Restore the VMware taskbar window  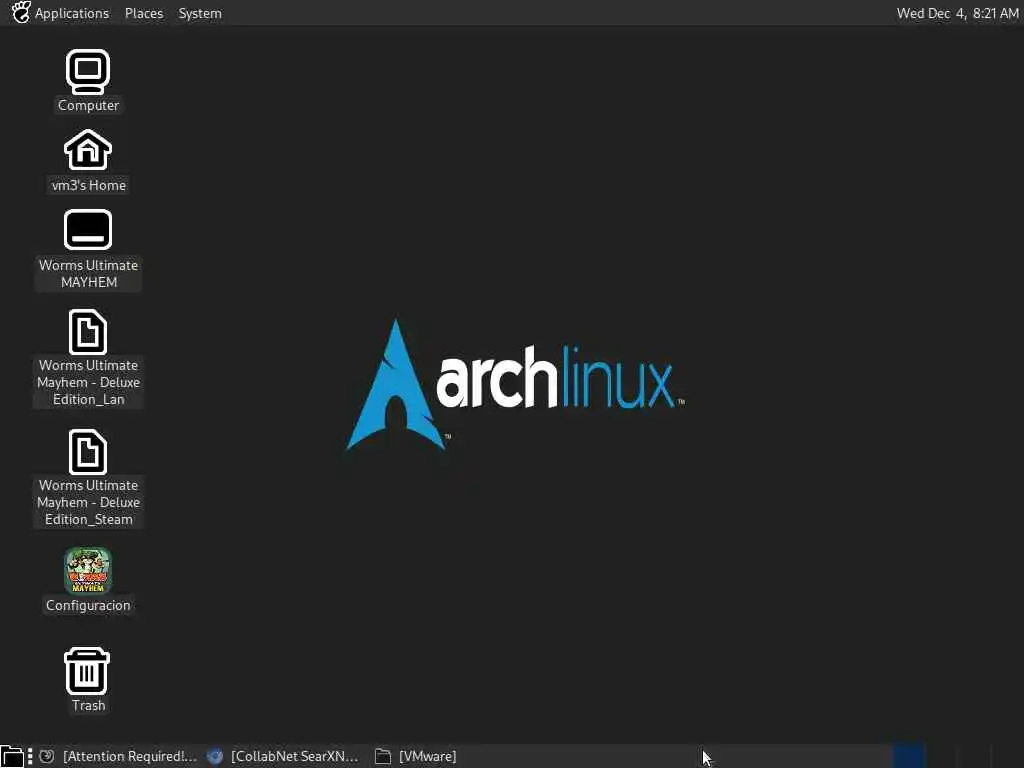pos(416,756)
